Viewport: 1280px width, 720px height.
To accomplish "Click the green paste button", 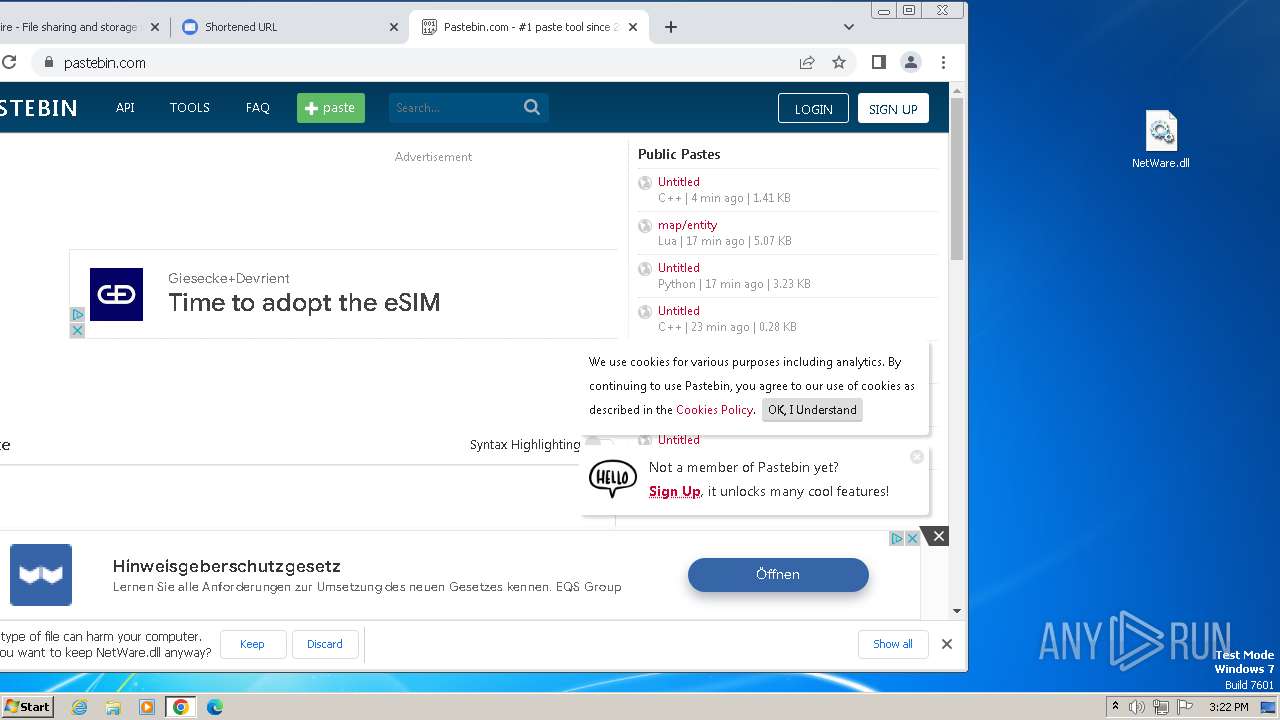I will click(x=331, y=108).
